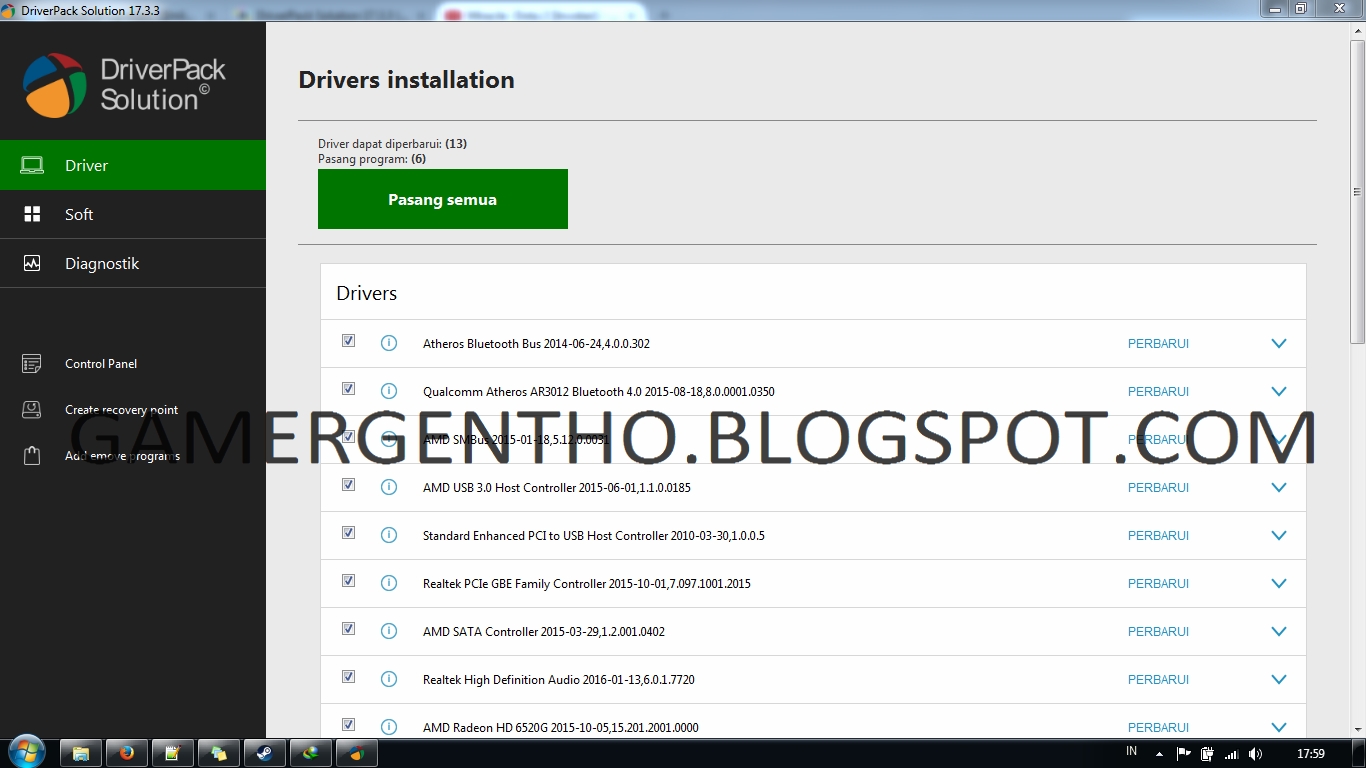This screenshot has width=1366, height=768.
Task: Click the Add/remove programs bag icon
Action: (32, 456)
